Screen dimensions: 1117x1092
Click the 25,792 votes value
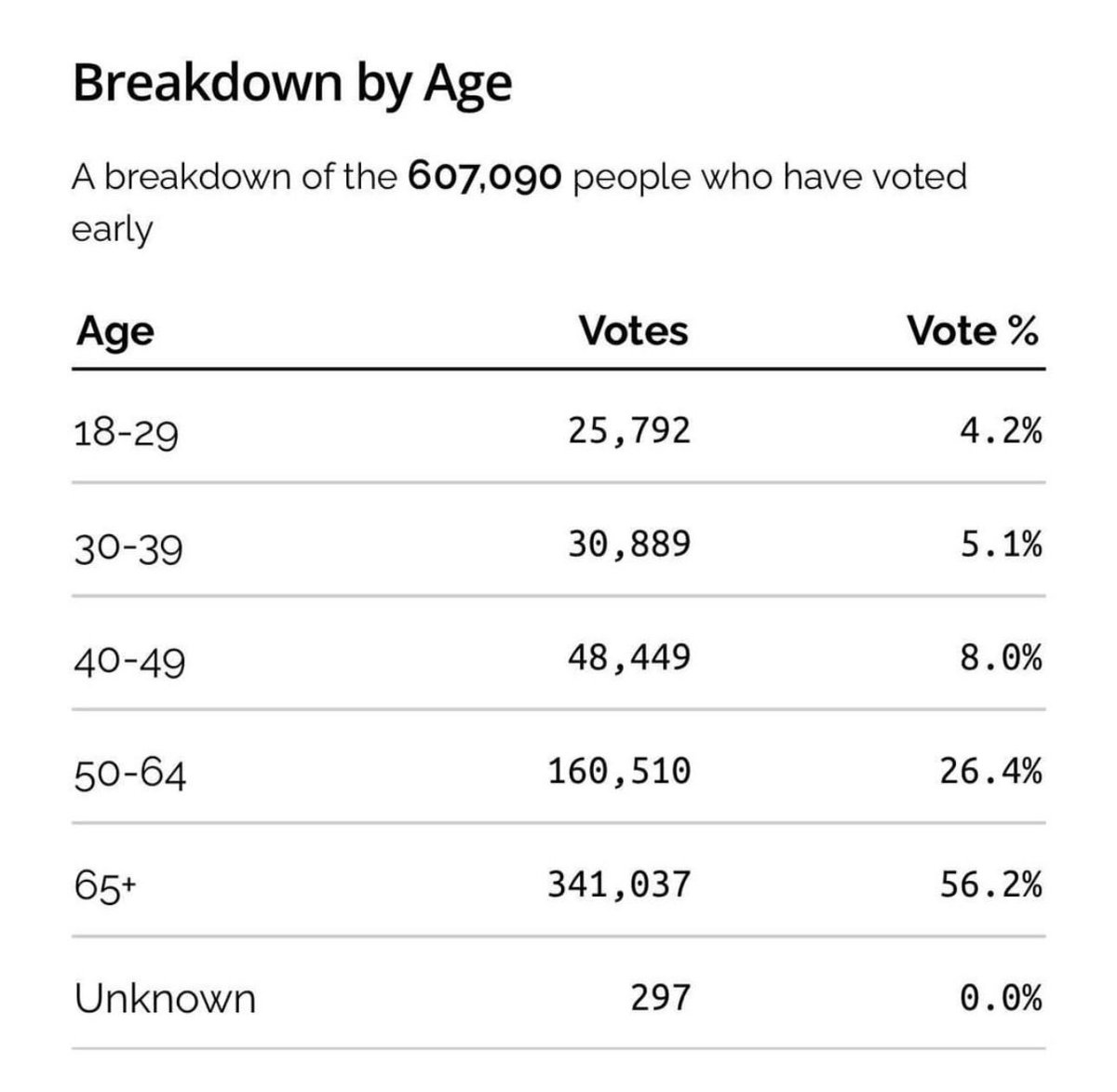tap(630, 430)
